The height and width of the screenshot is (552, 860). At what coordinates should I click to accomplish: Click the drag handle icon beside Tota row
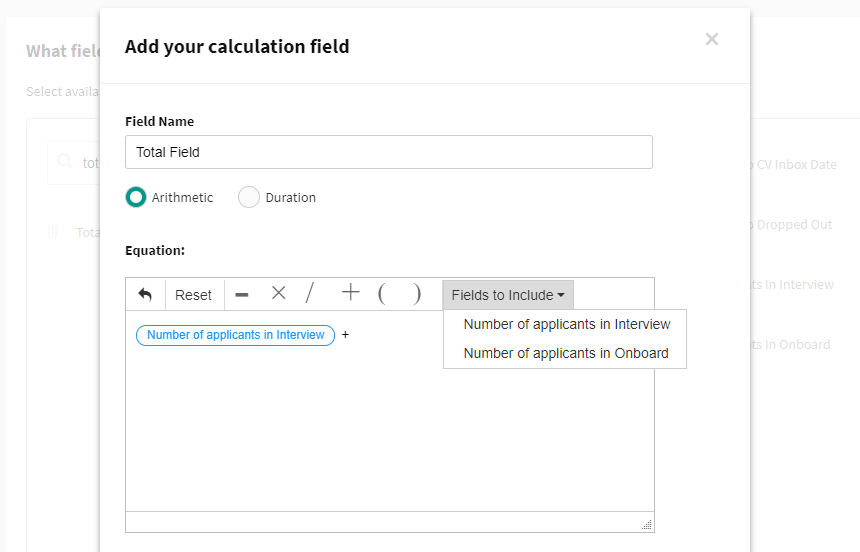point(53,232)
